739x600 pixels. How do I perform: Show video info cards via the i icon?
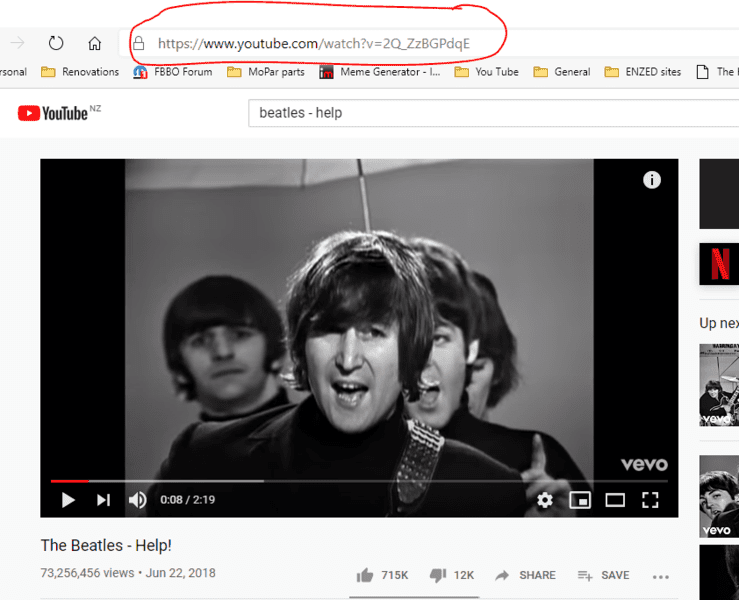652,180
